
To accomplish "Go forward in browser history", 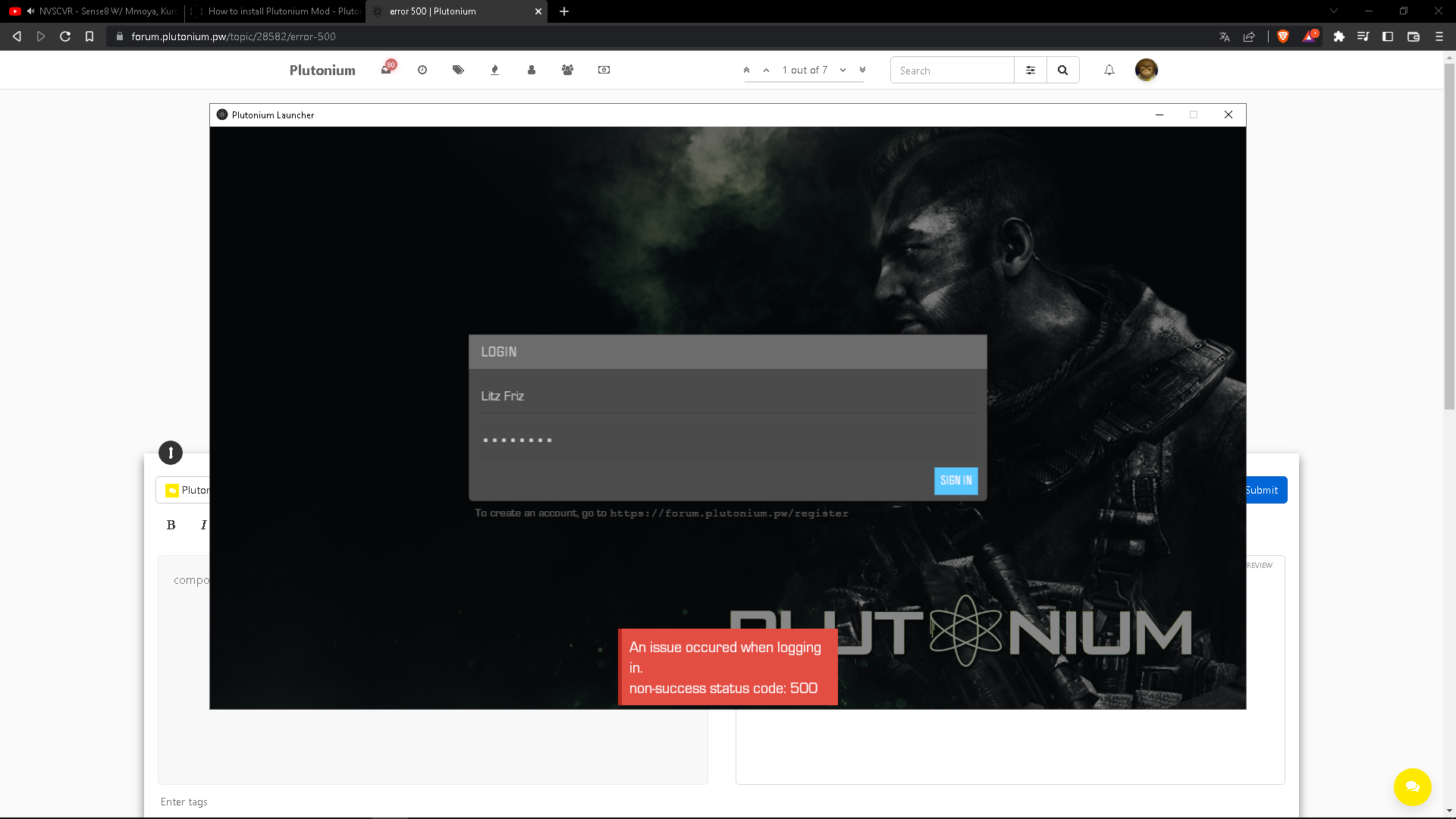I will (41, 36).
